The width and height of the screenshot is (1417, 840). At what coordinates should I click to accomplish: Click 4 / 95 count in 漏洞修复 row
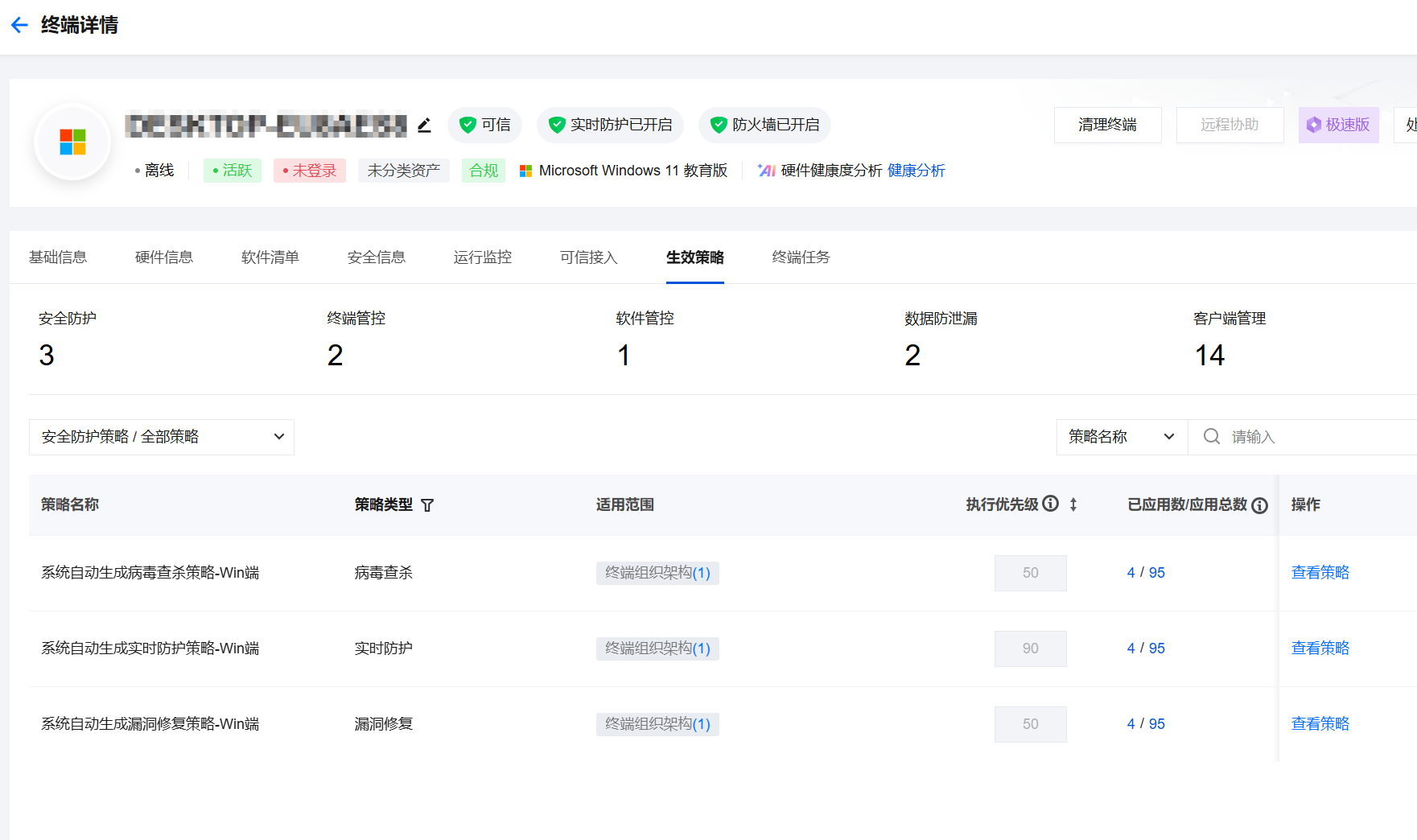coord(1146,724)
